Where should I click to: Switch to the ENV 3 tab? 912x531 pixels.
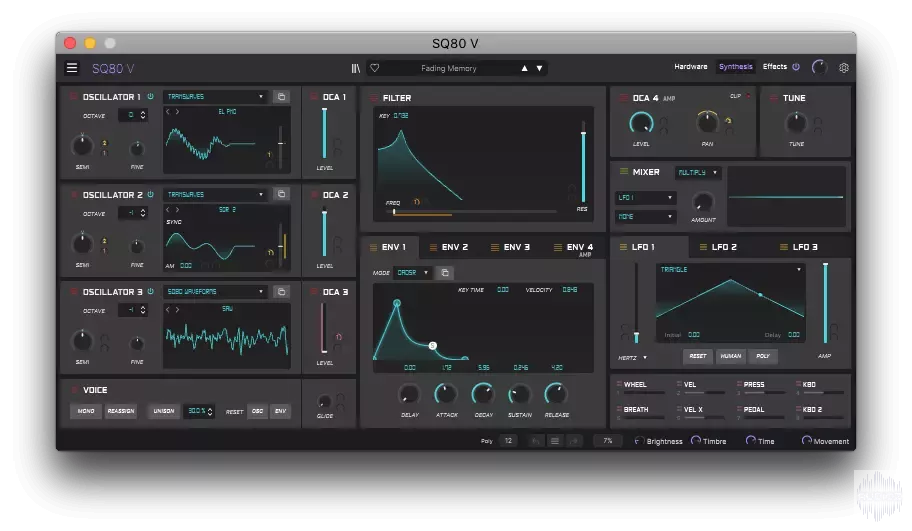click(511, 247)
